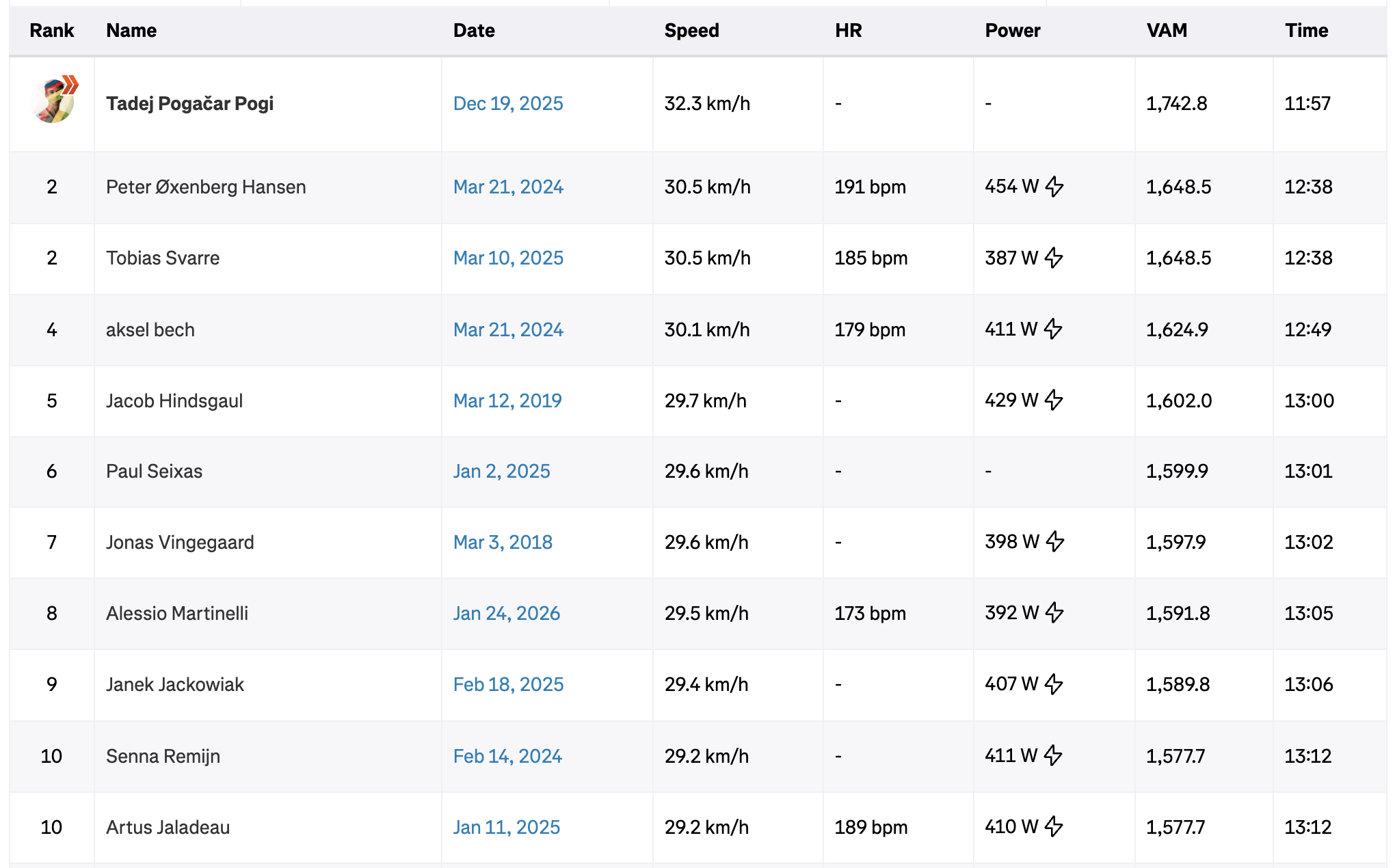This screenshot has width=1395, height=868.
Task: Open the Jan 24, 2026 activity link
Action: (x=507, y=613)
